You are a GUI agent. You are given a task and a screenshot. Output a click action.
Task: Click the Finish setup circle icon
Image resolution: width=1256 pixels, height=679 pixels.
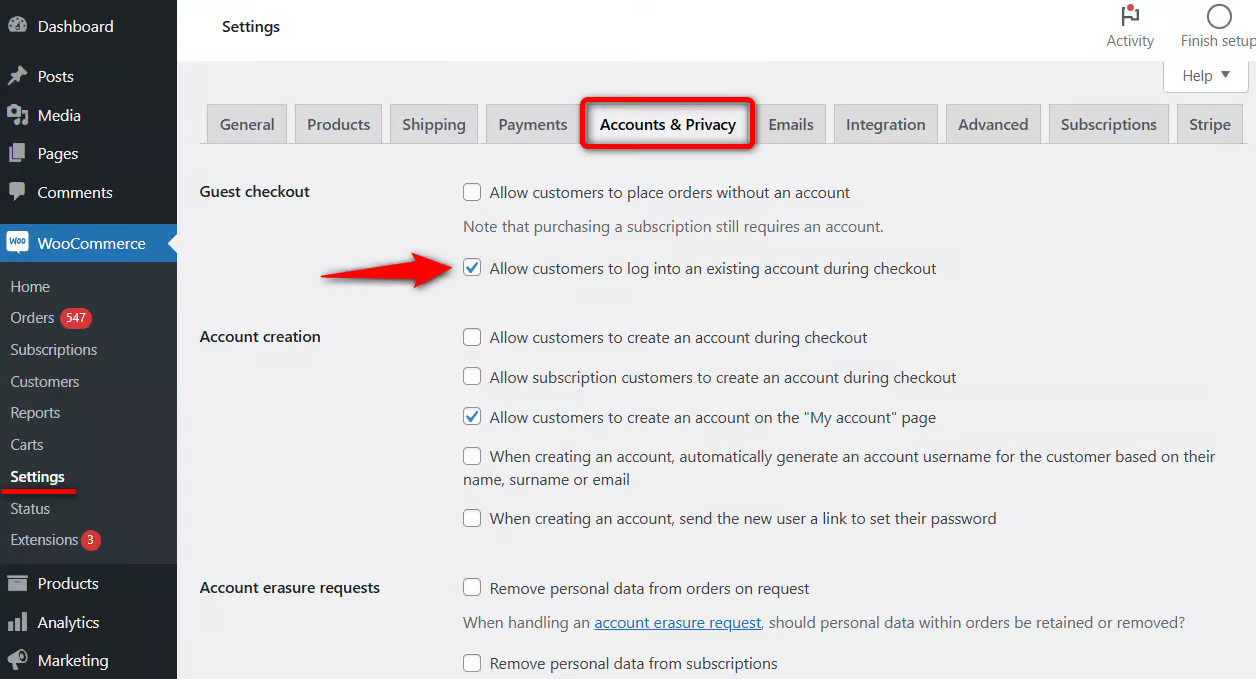click(1218, 16)
